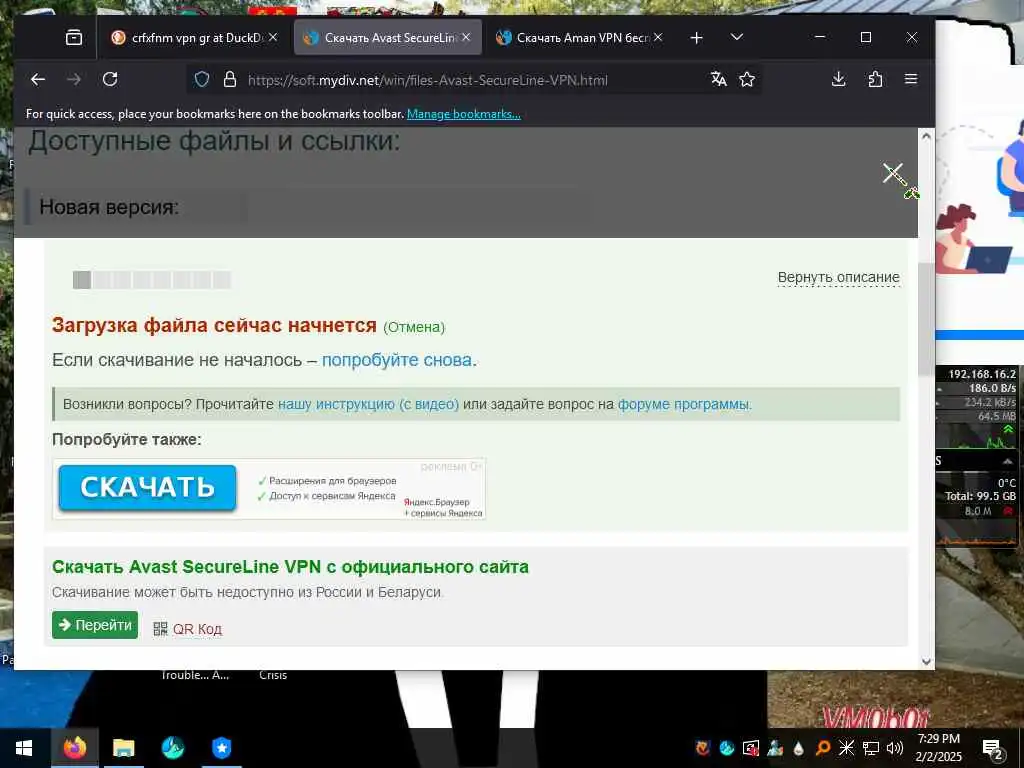
Task: Select the Скачать Avast SecureLine tab
Action: tap(388, 38)
